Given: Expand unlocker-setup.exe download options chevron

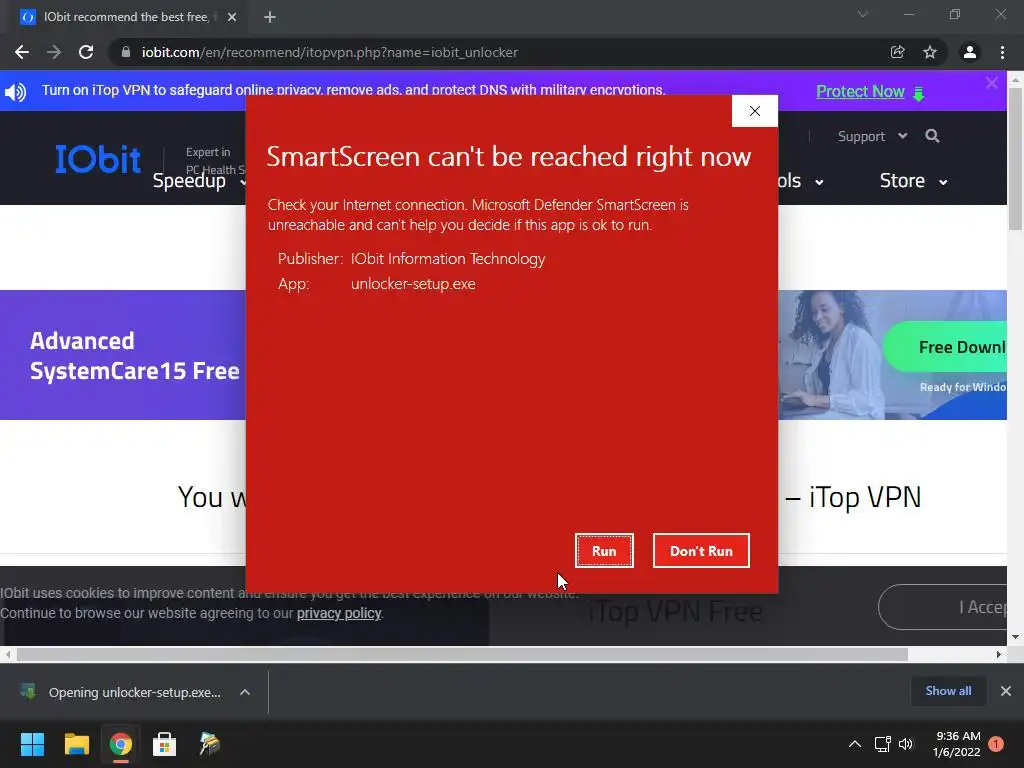Looking at the screenshot, I should (245, 692).
